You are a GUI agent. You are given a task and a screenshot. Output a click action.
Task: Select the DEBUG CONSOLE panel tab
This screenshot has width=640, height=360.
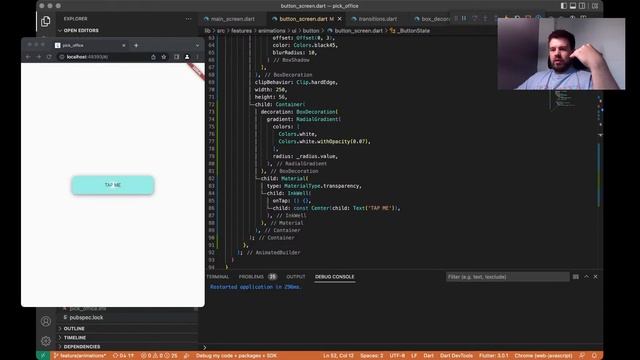click(335, 277)
